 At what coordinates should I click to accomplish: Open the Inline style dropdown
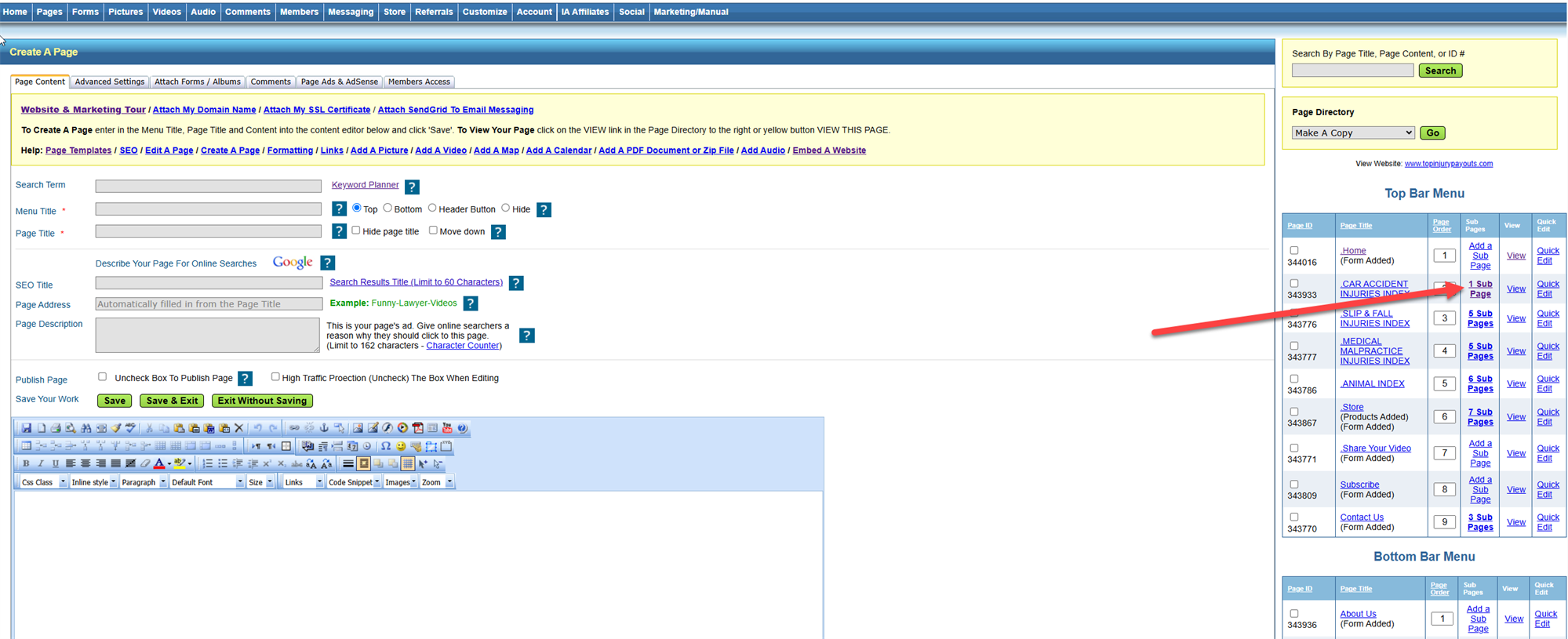point(93,482)
